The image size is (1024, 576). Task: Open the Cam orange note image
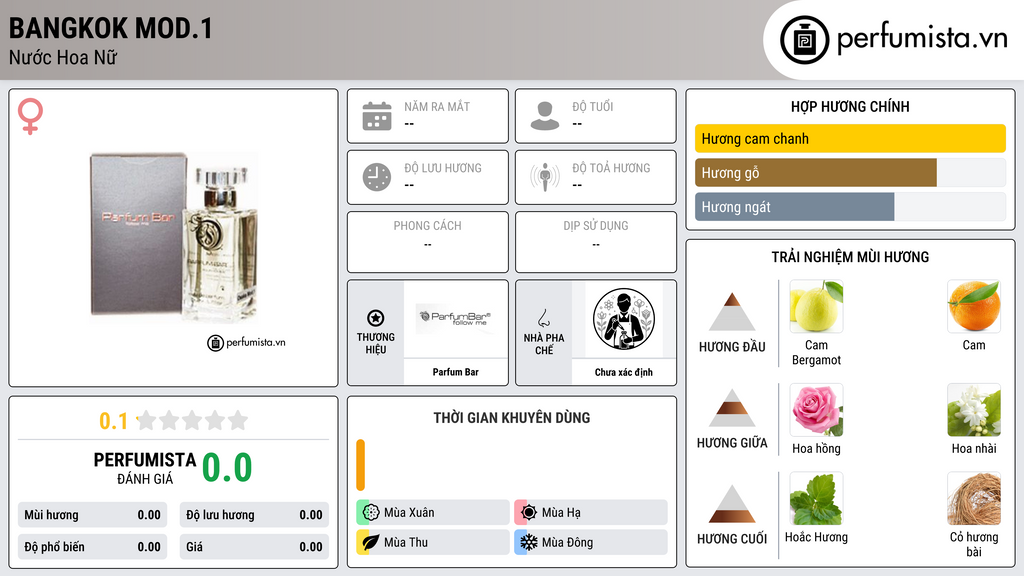tap(974, 306)
